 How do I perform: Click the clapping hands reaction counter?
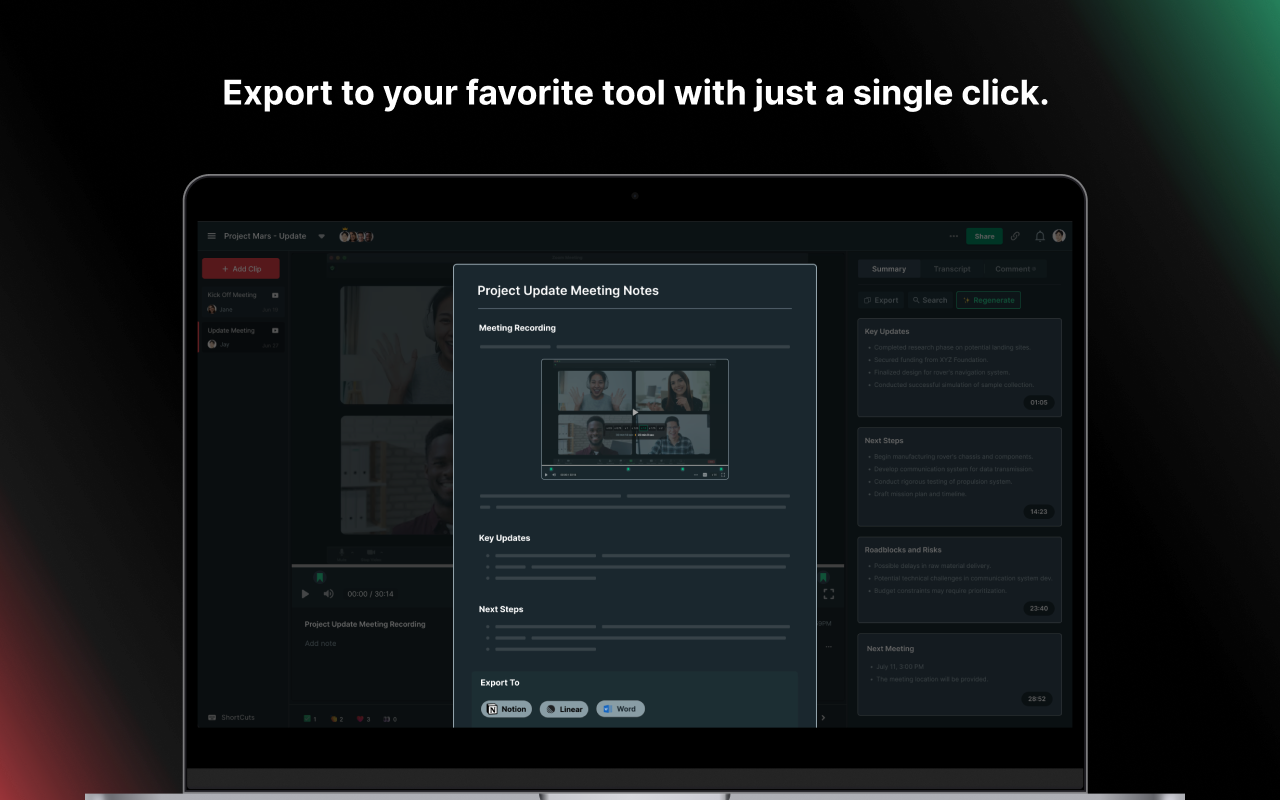click(336, 719)
